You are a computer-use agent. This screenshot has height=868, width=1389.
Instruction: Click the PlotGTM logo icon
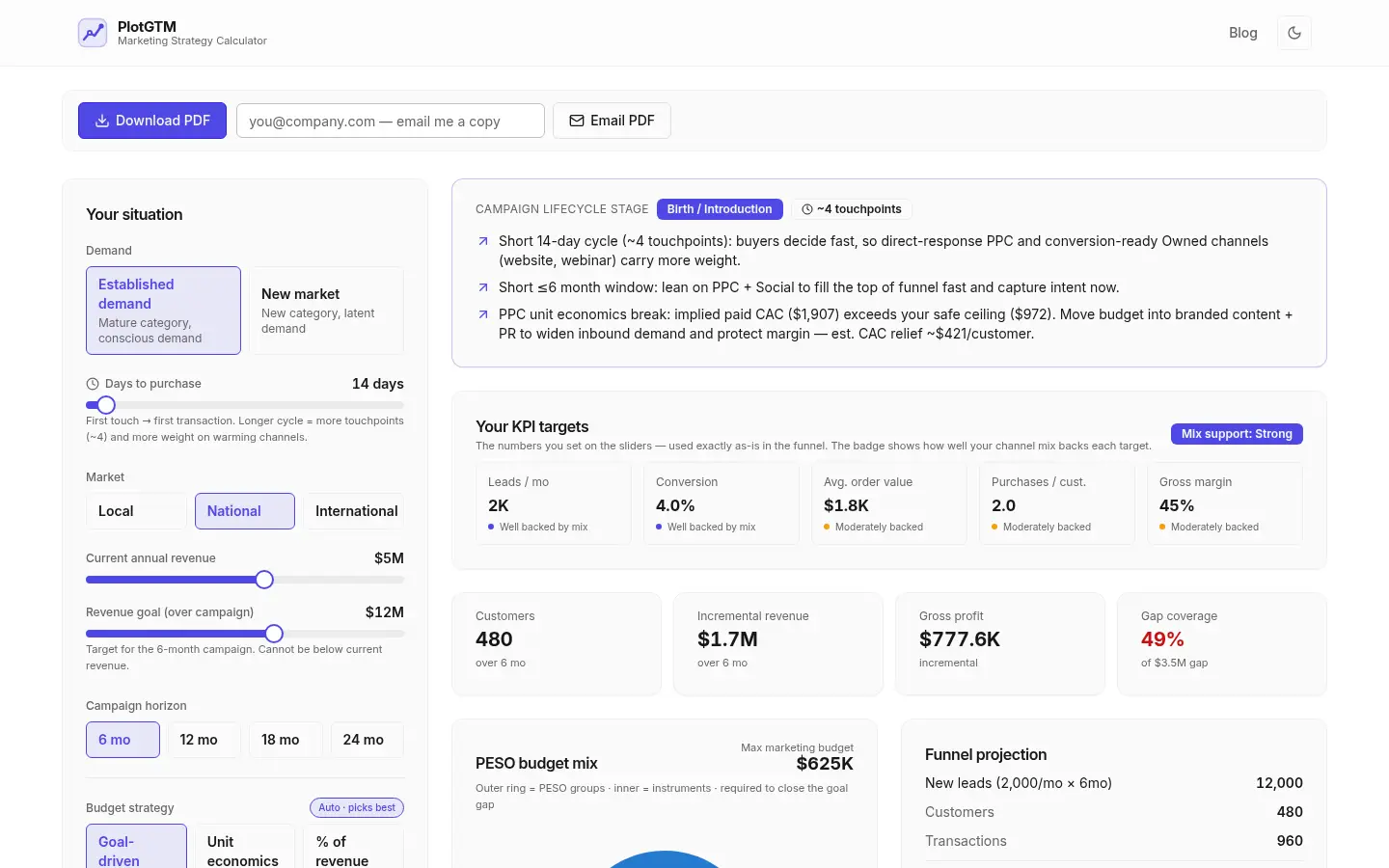click(x=93, y=33)
